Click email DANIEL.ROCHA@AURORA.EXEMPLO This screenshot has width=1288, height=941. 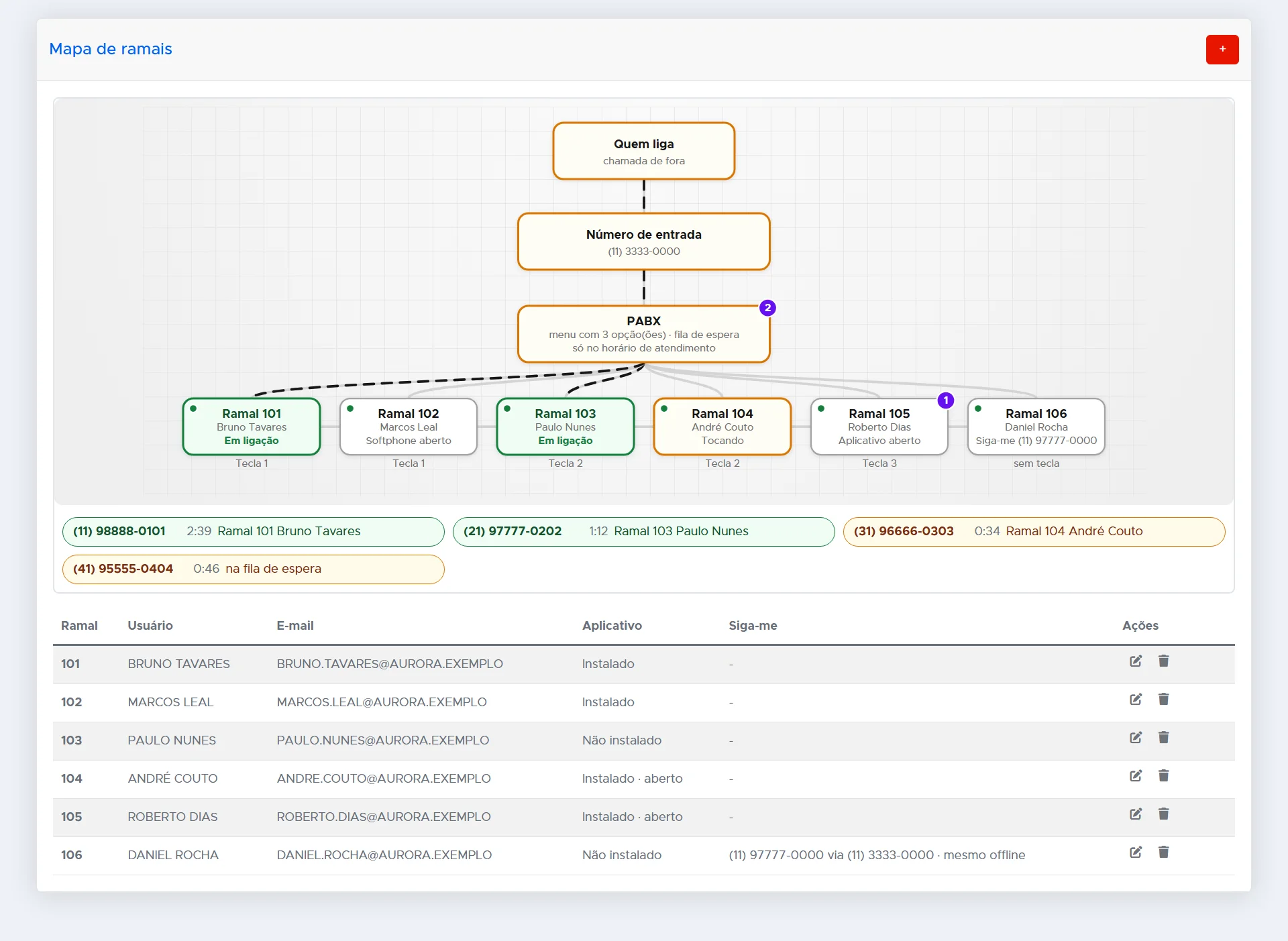pyautogui.click(x=384, y=855)
